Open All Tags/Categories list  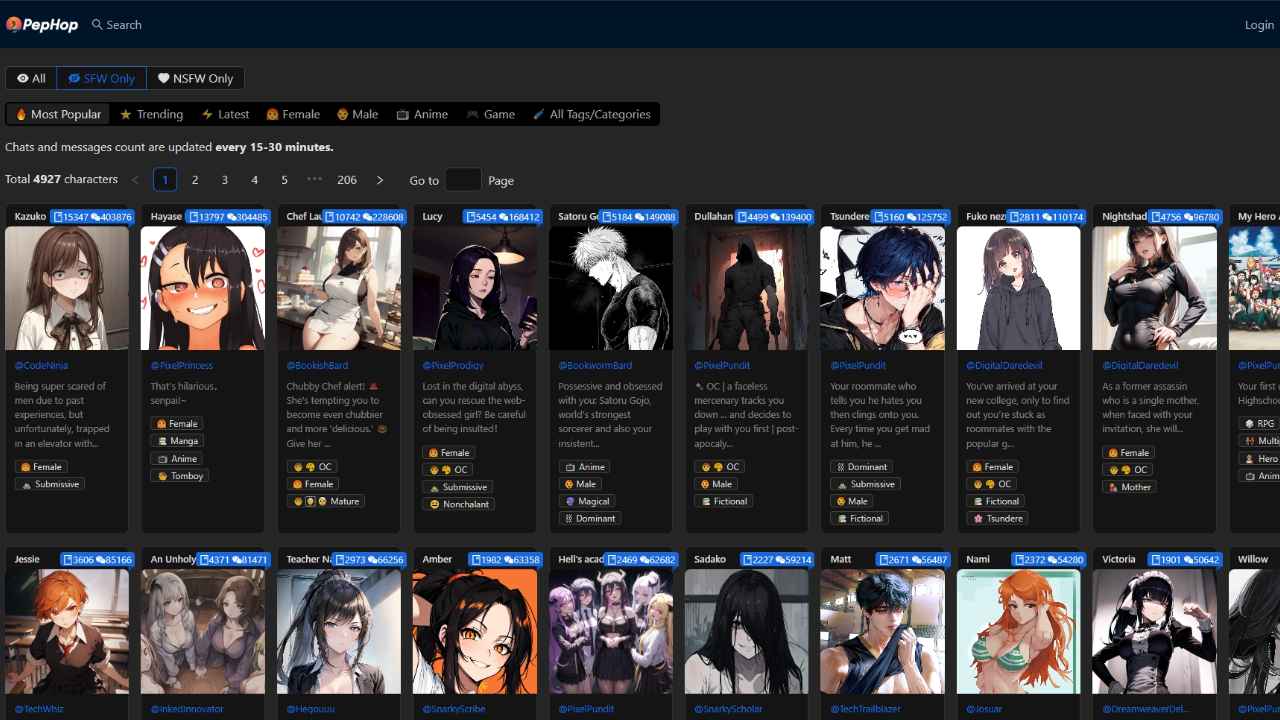[x=591, y=114]
